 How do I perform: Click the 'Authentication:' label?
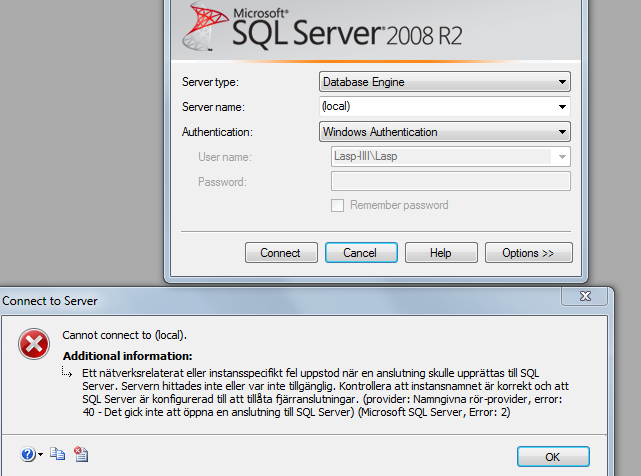point(217,132)
